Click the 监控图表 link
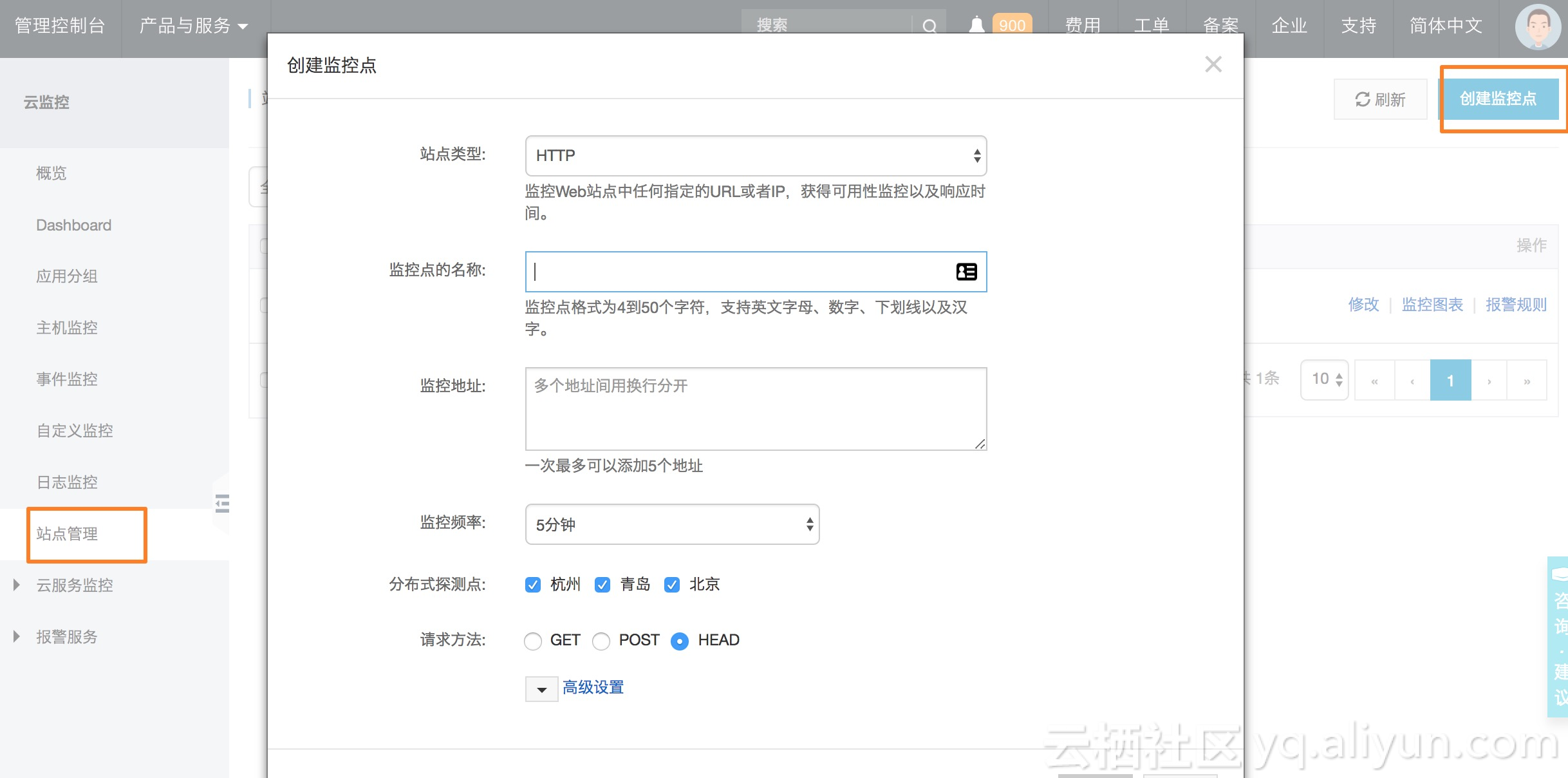The width and height of the screenshot is (1568, 778). [x=1432, y=305]
